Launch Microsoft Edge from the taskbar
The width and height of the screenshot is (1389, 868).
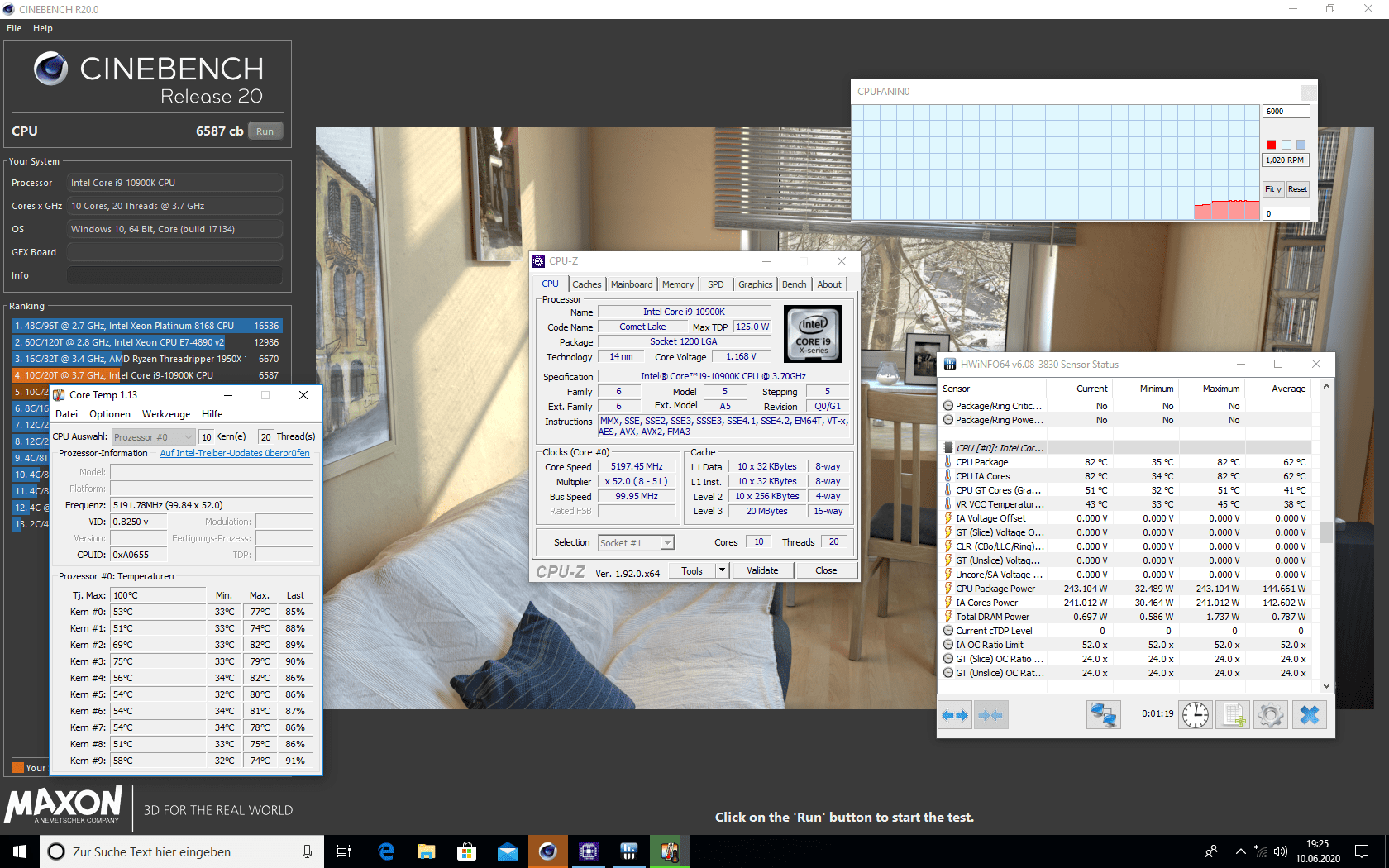(x=386, y=851)
